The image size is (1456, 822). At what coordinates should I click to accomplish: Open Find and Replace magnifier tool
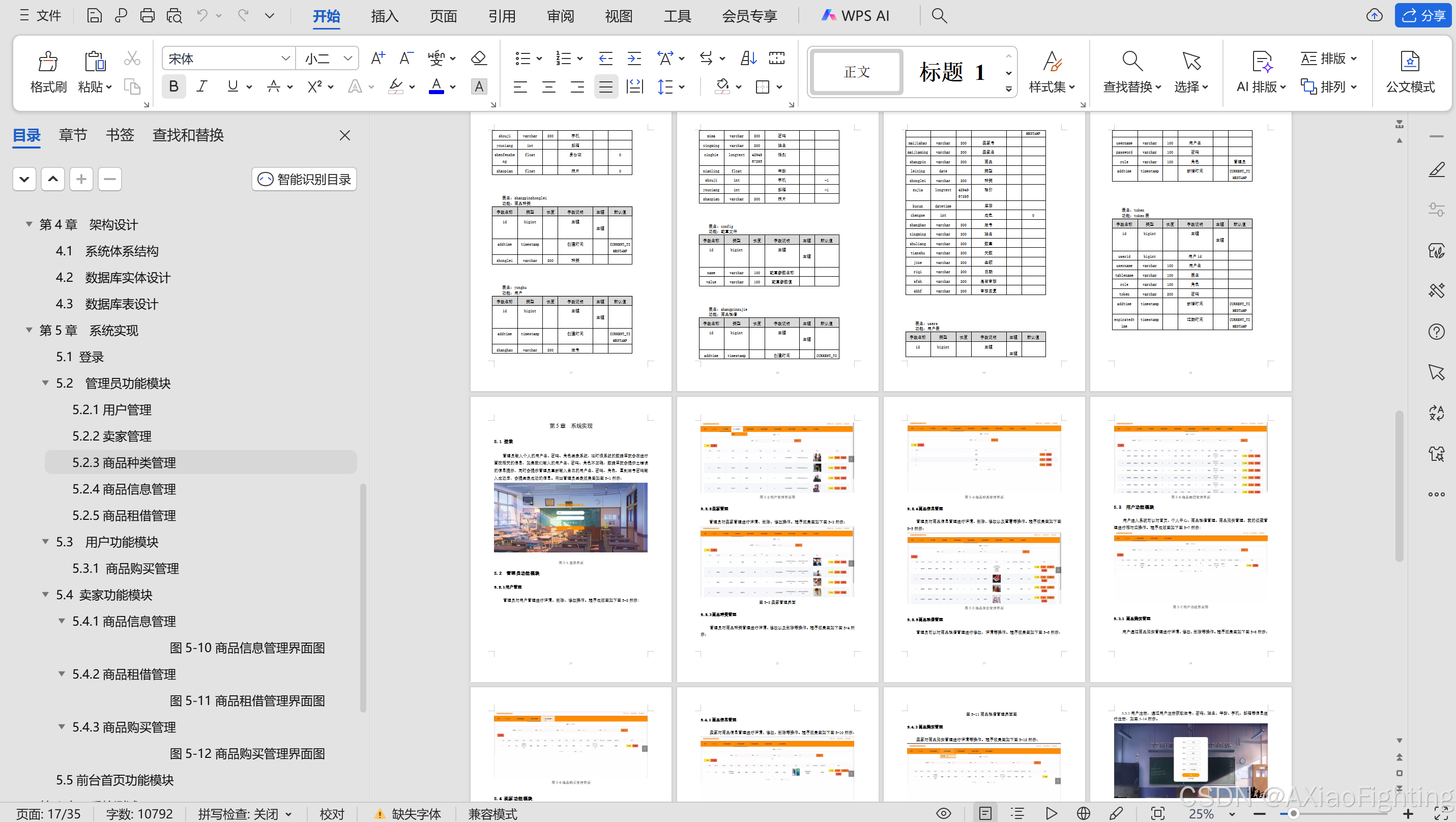(1131, 62)
